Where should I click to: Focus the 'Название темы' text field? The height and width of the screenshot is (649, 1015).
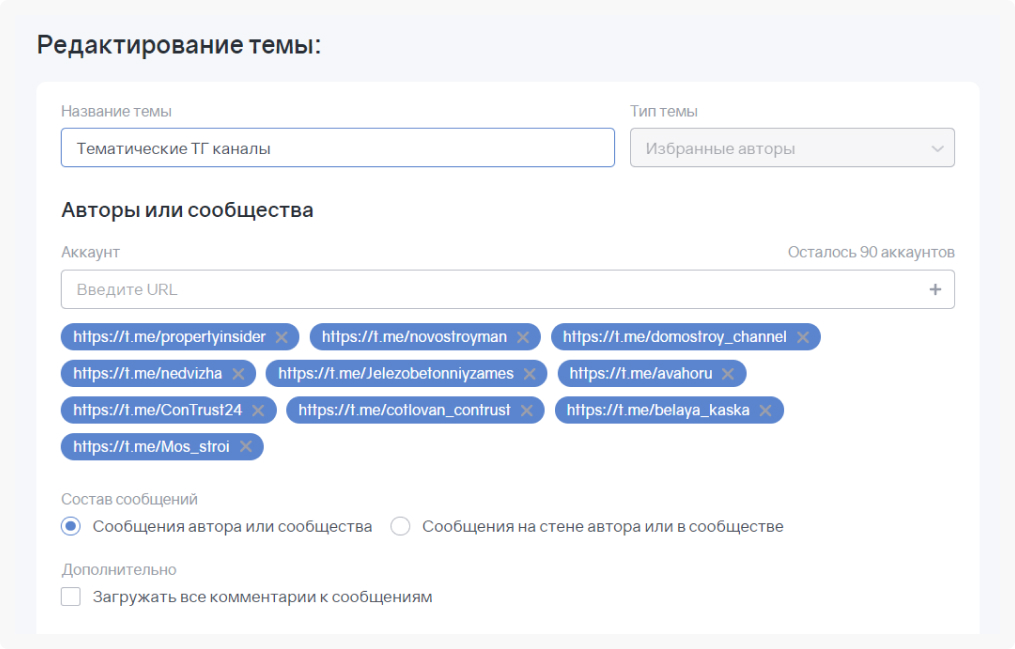tap(337, 148)
